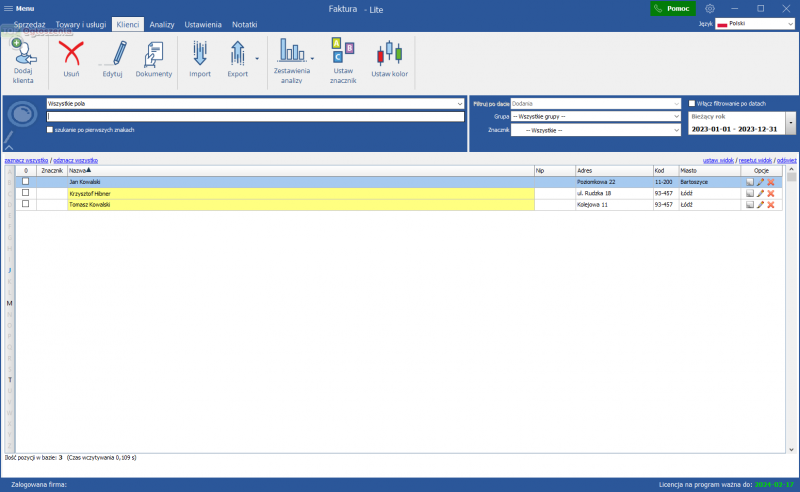Switch to the Analizy tab
Screen dimensions: 800x492
pyautogui.click(x=162, y=23)
